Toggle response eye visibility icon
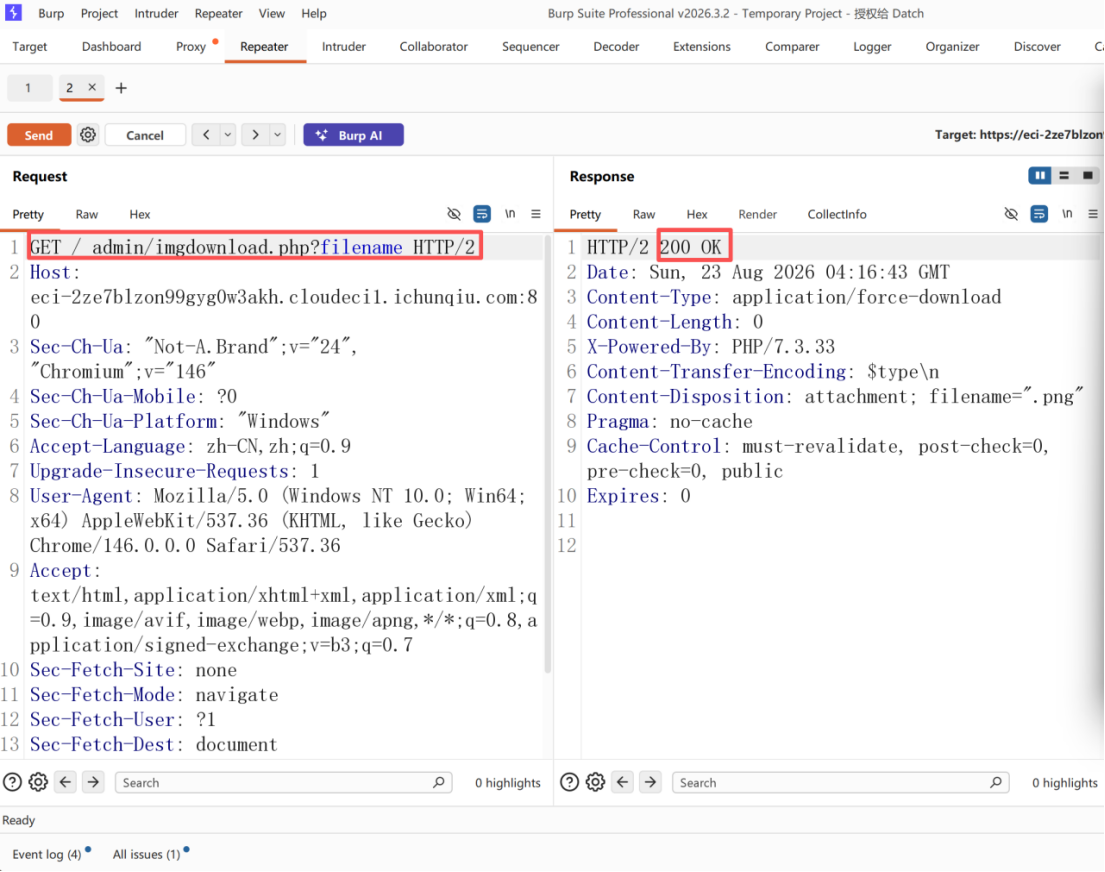The image size is (1105, 872). pos(1011,214)
